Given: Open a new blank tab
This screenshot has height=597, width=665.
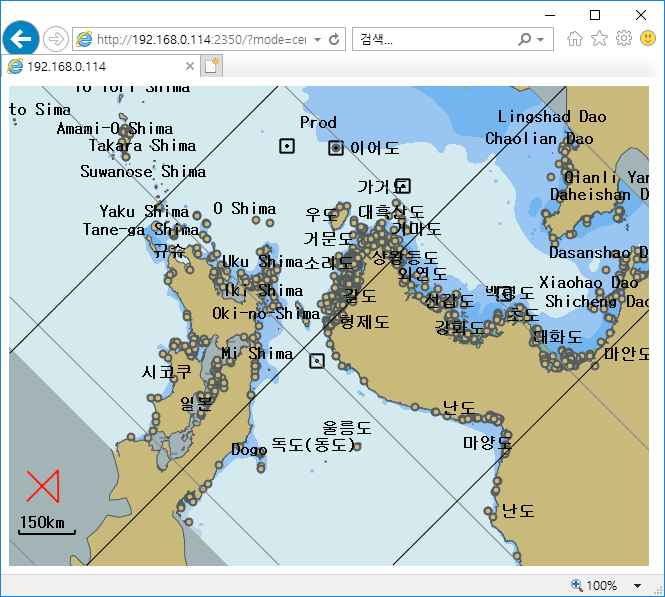Looking at the screenshot, I should 212,66.
